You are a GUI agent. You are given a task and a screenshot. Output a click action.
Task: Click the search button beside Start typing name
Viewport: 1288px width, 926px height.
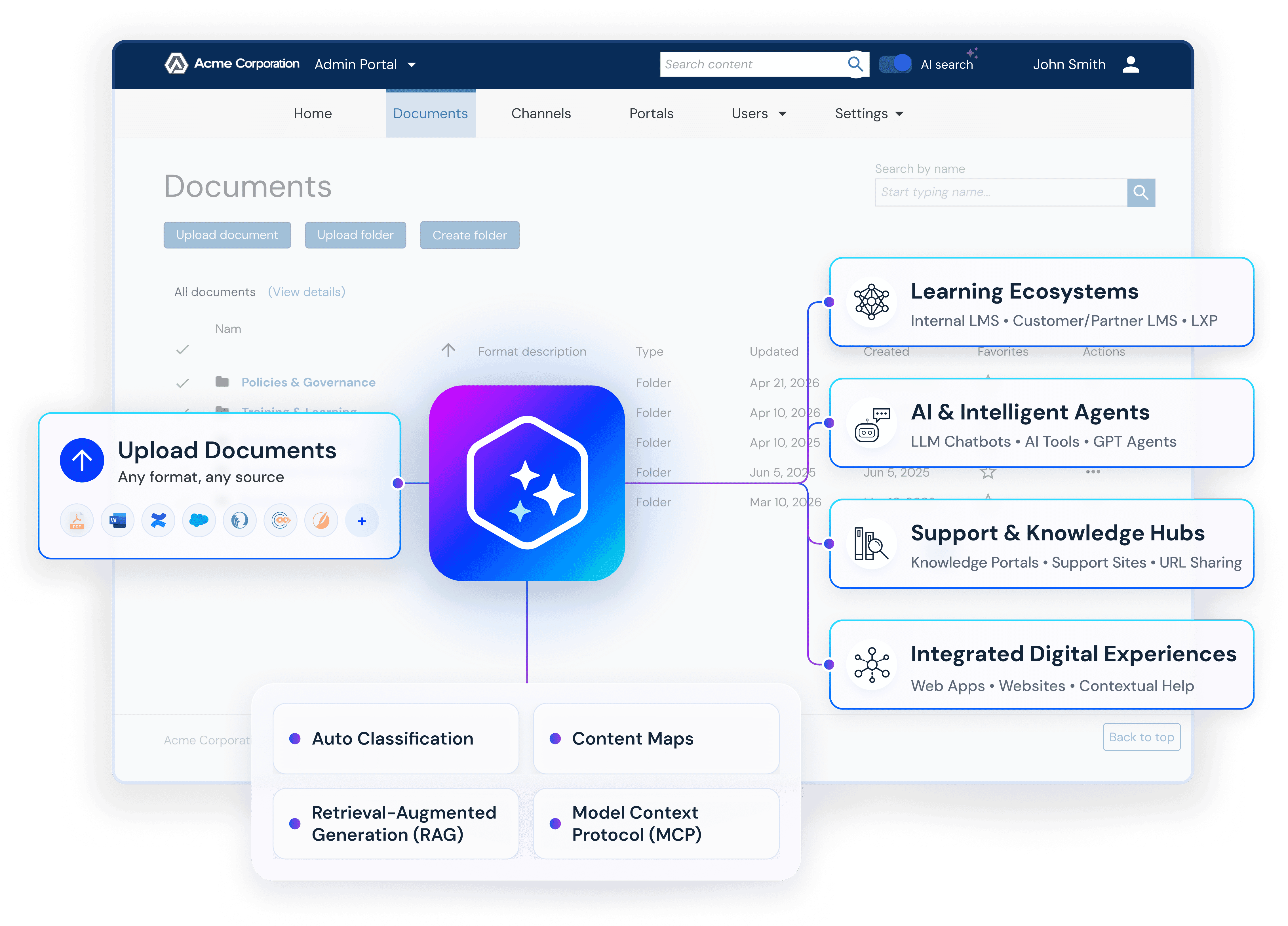(1141, 193)
